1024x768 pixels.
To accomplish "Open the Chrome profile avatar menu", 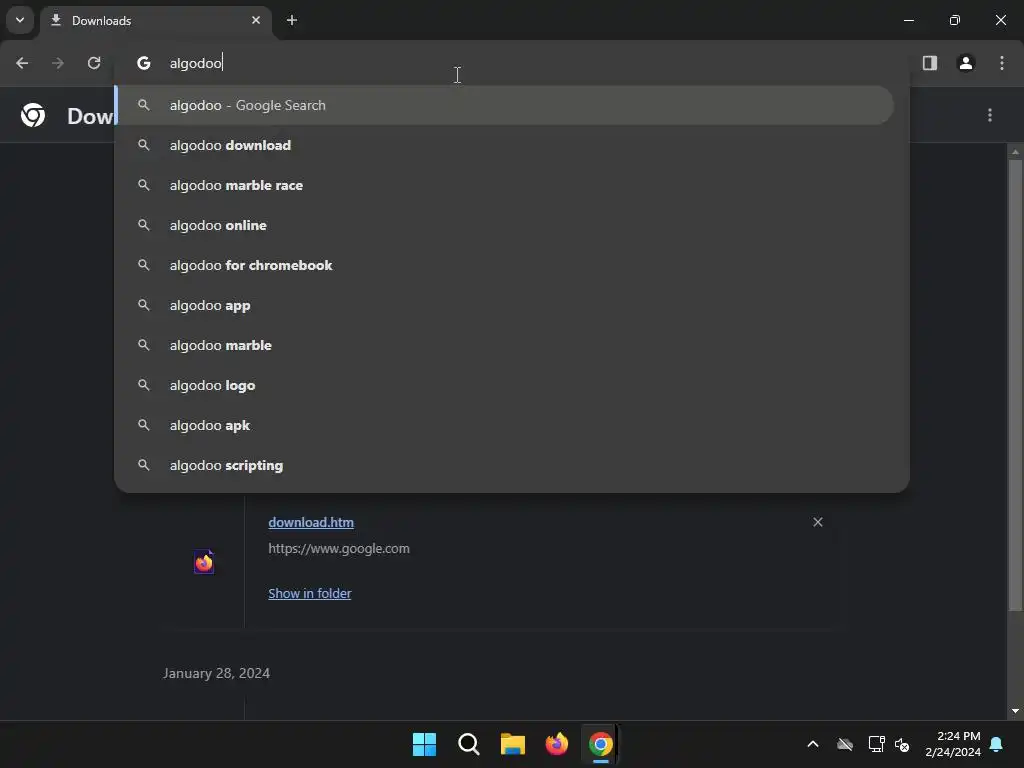I will pos(965,63).
